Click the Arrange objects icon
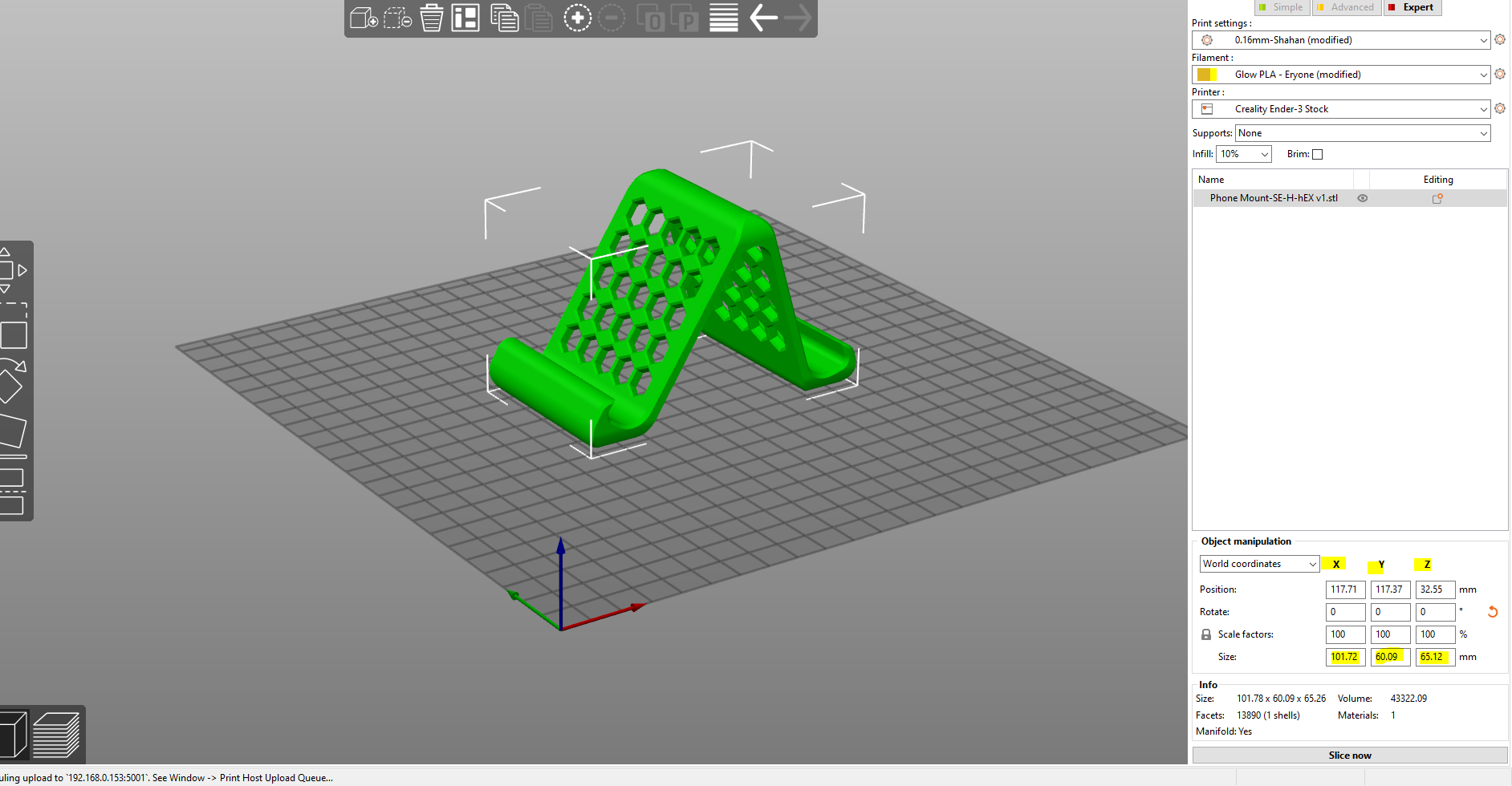This screenshot has width=1512, height=786. (465, 18)
